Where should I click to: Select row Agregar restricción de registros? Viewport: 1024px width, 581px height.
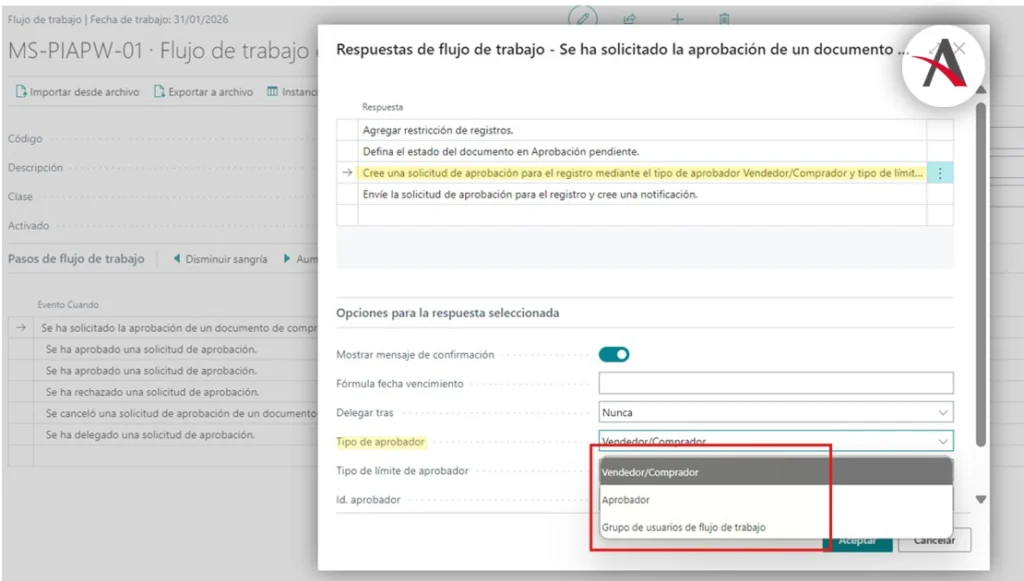(640, 130)
